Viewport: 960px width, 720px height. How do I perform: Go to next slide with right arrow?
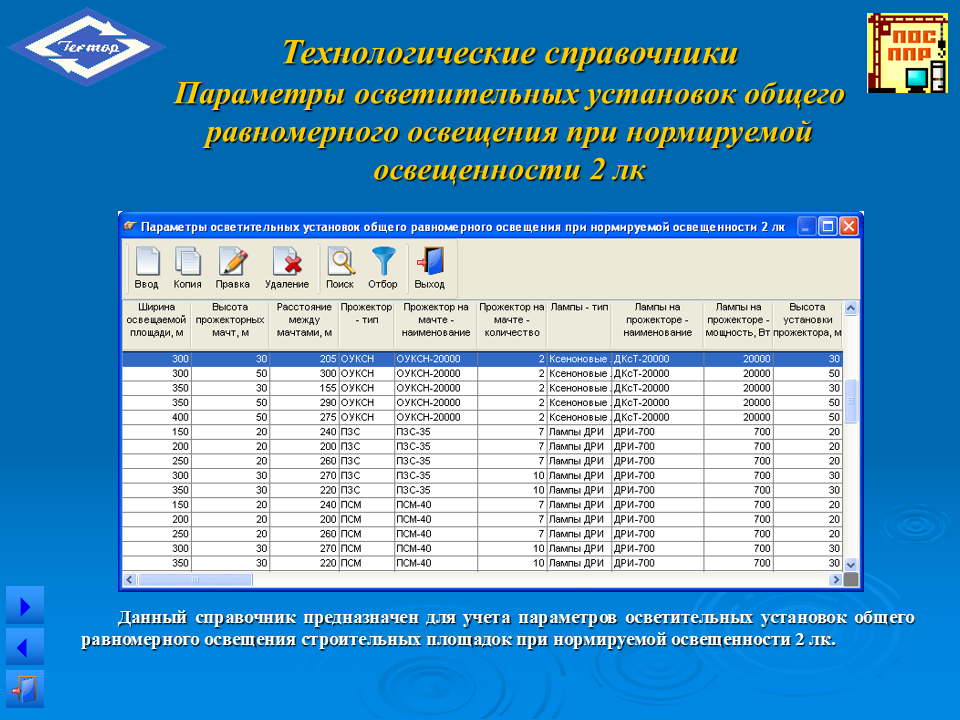(25, 606)
